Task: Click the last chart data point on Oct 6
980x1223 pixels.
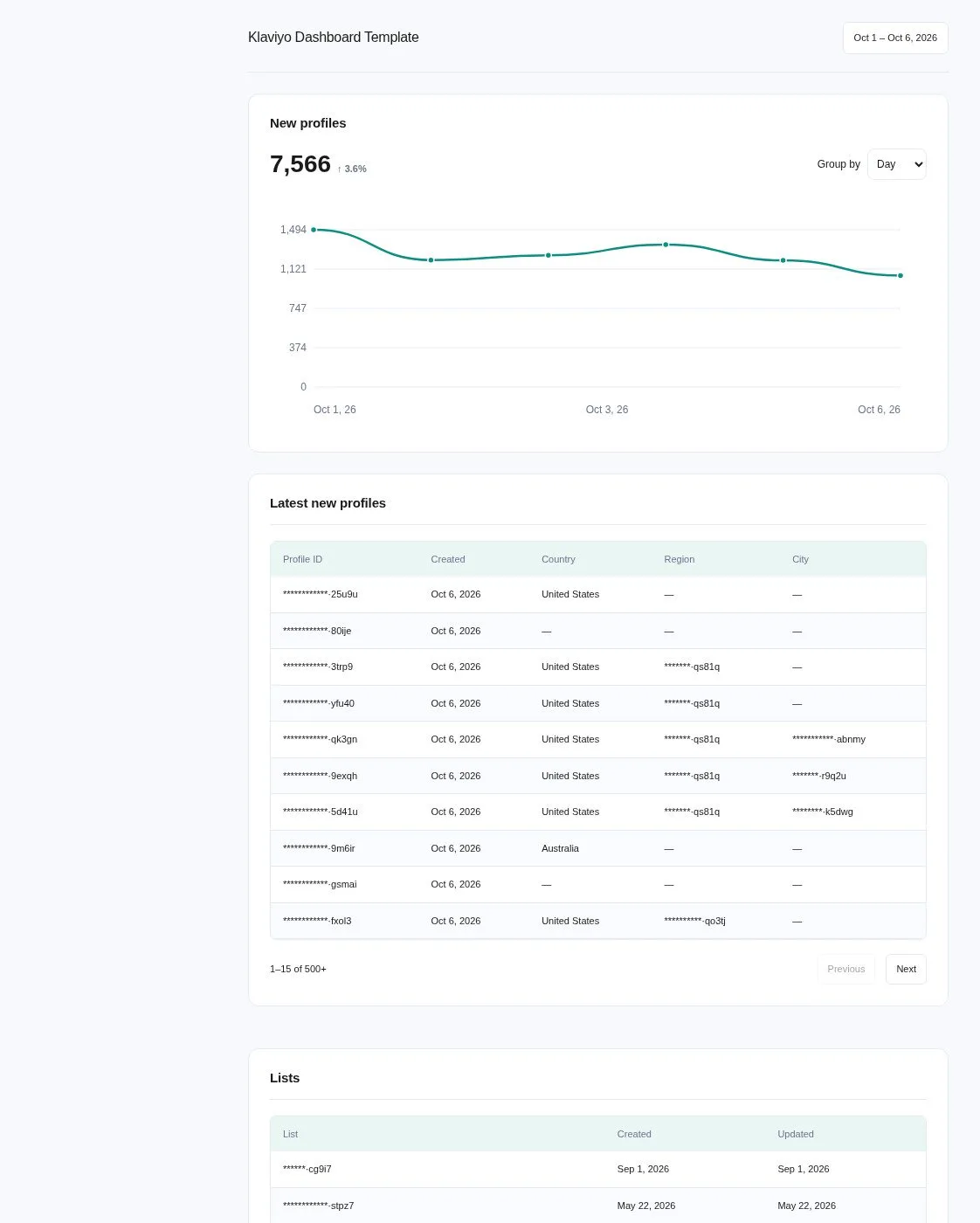Action: pyautogui.click(x=901, y=275)
